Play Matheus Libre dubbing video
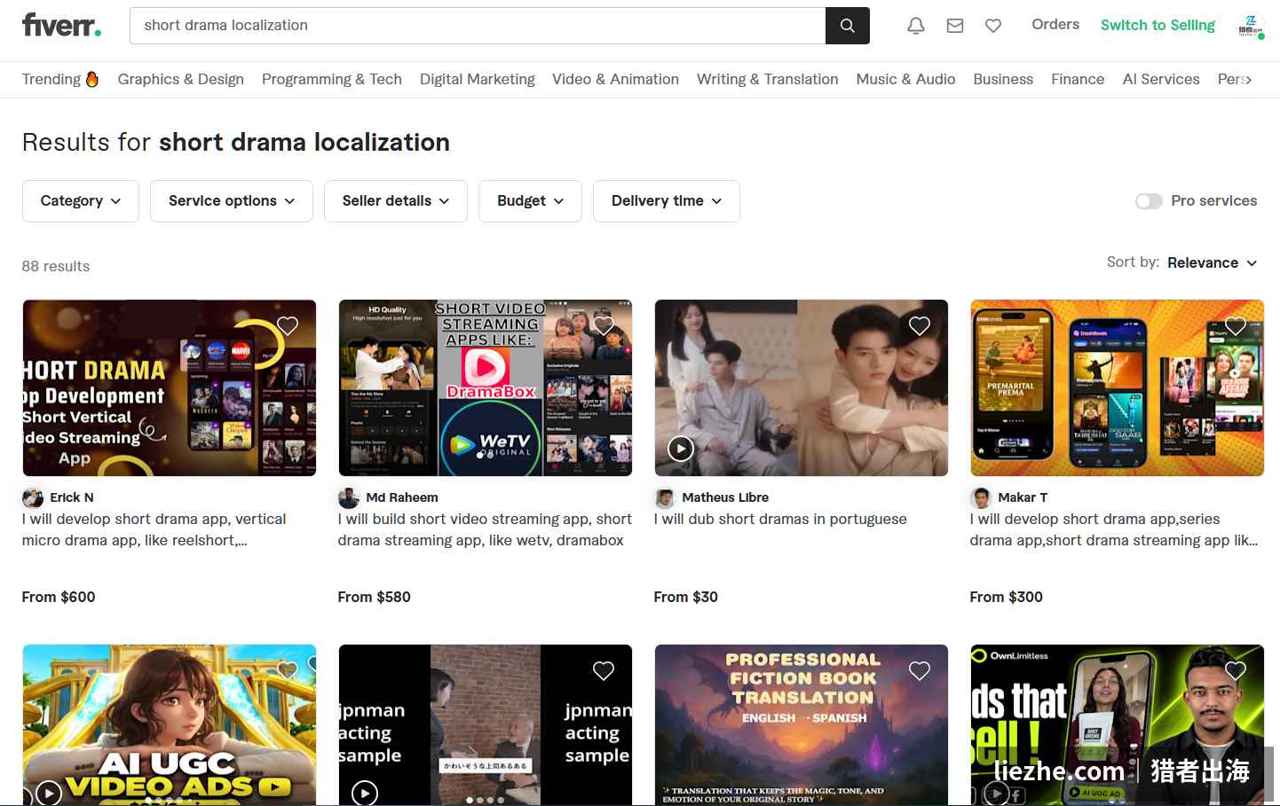Viewport: 1280px width, 806px height. tap(681, 448)
